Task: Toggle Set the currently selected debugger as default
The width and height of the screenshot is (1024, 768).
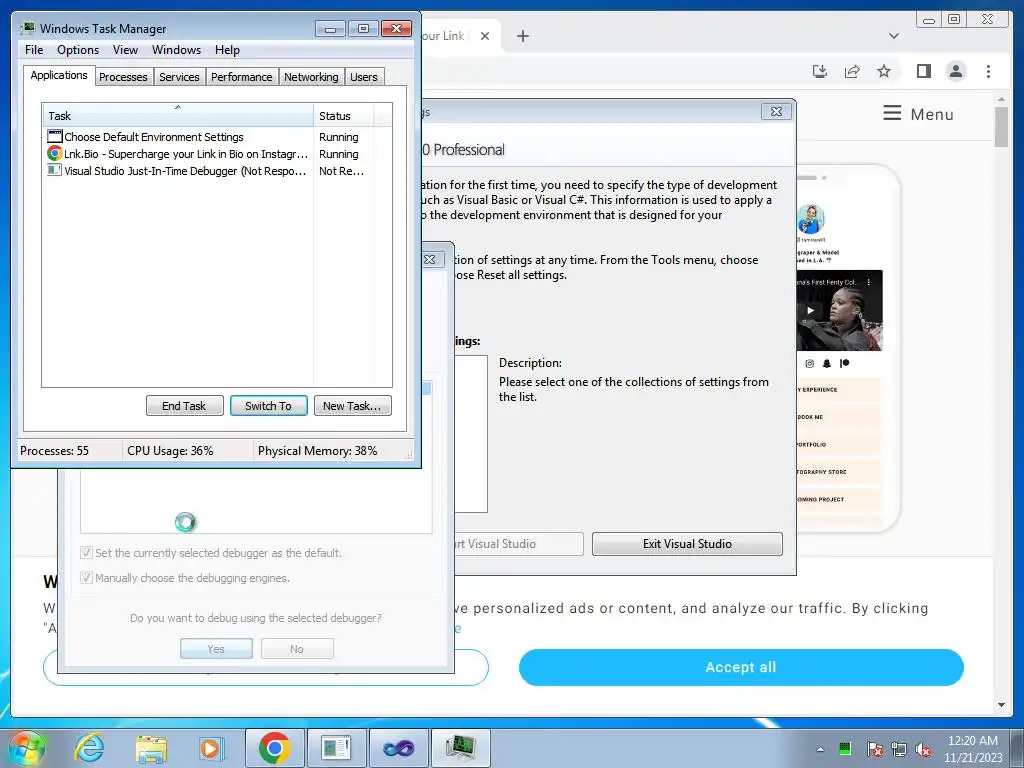Action: click(x=86, y=552)
